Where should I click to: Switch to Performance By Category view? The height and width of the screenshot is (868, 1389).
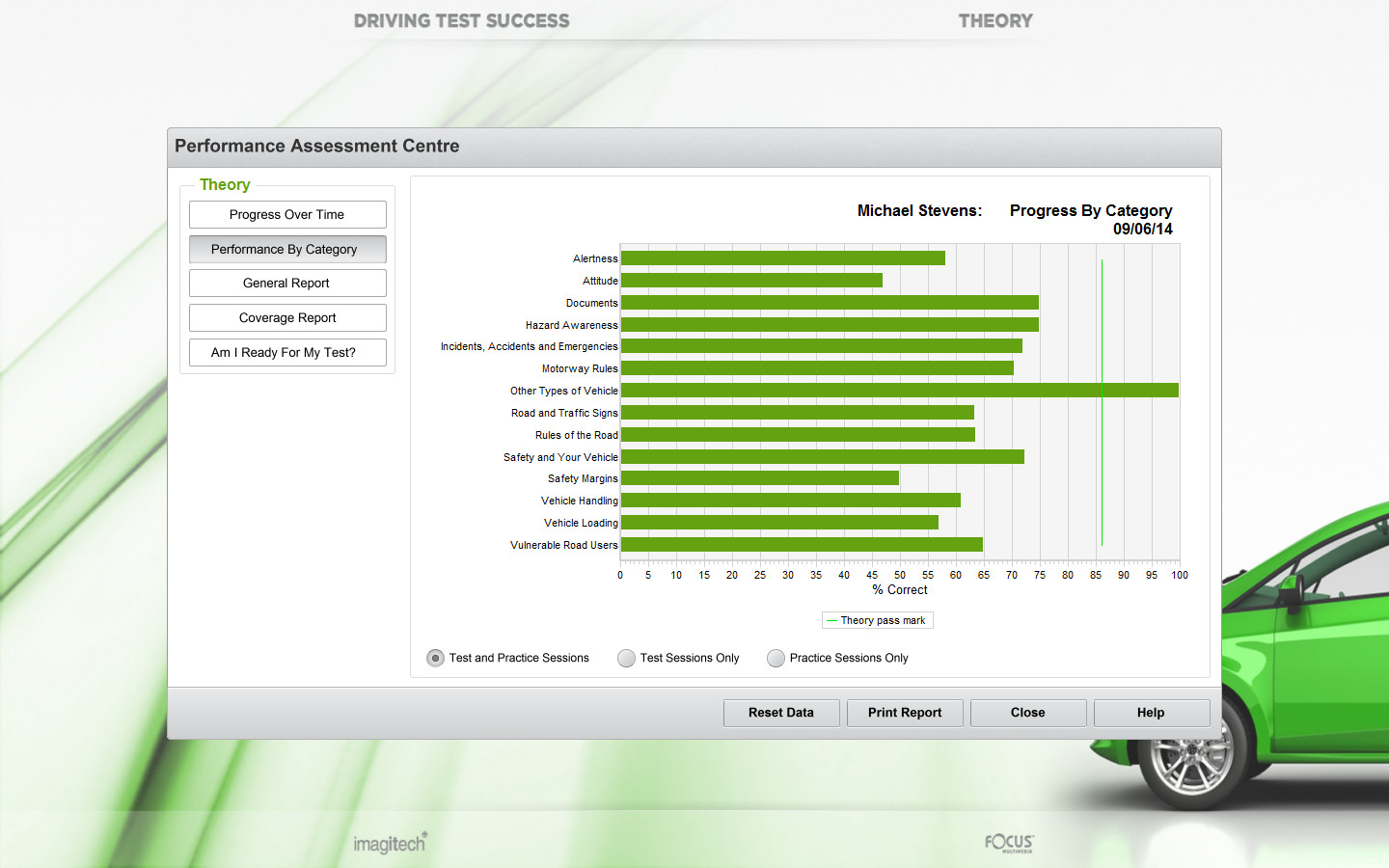pyautogui.click(x=287, y=249)
